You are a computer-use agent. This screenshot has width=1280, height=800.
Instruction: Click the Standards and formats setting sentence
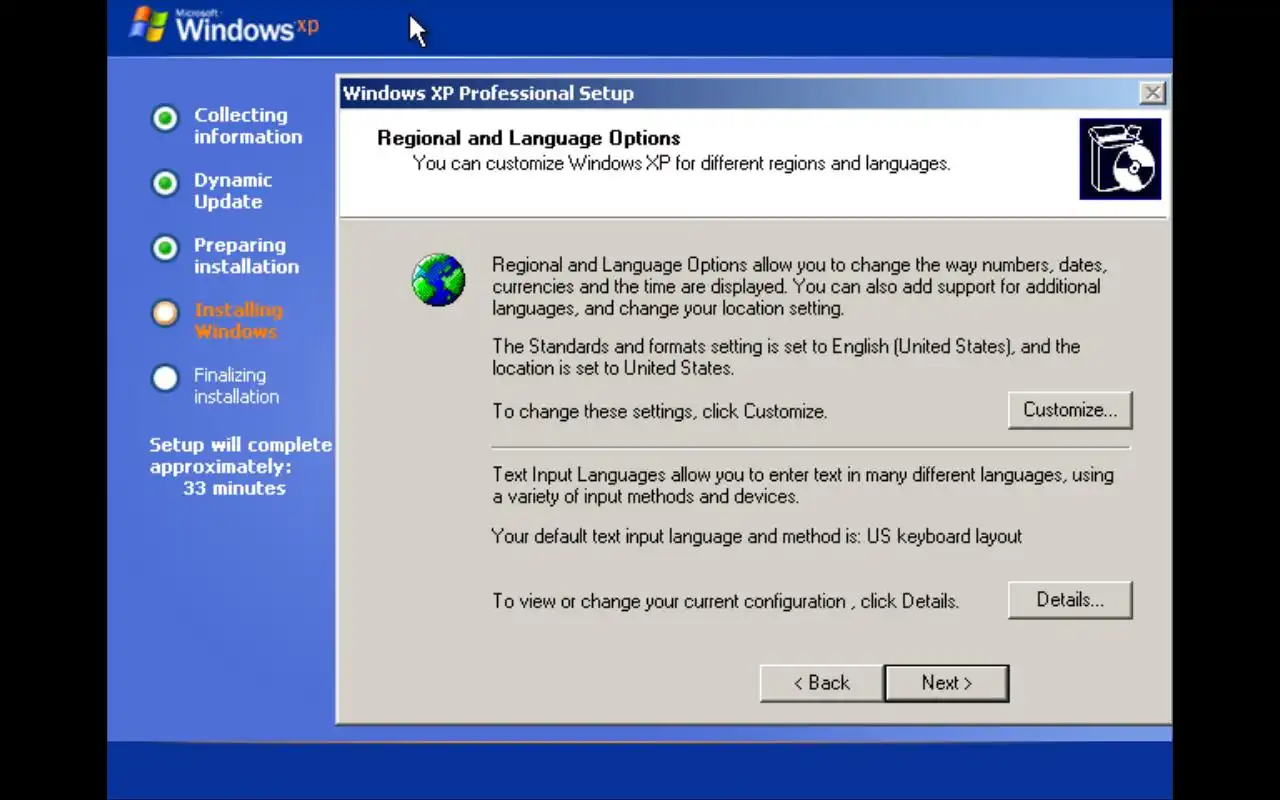click(786, 357)
